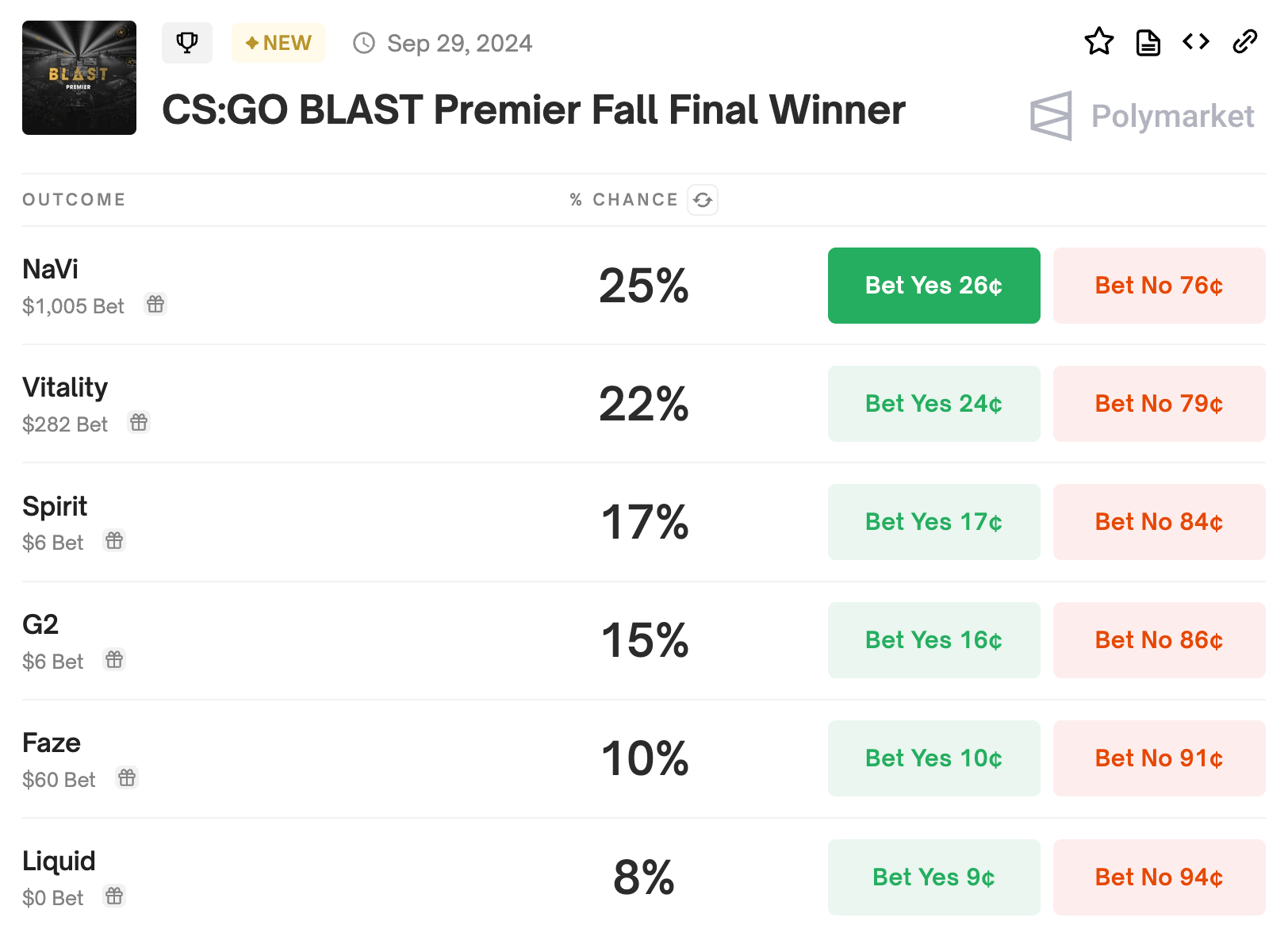1288x925 pixels.
Task: Choose Bet No 86¢ for G2
Action: click(x=1159, y=640)
